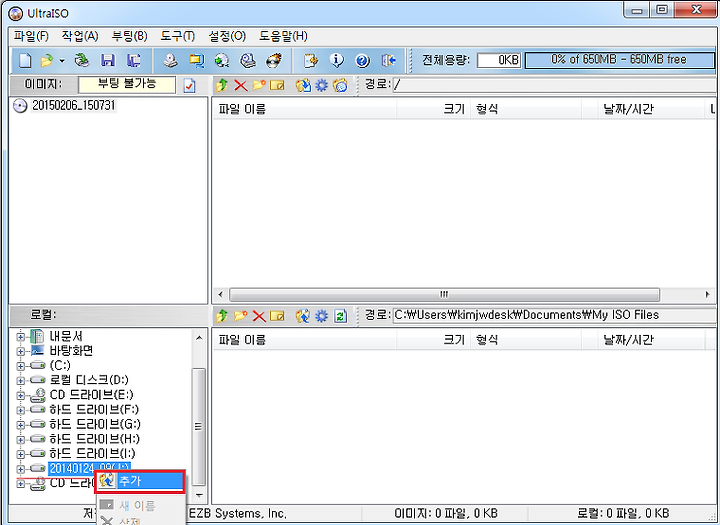Expand the 로컬 디스크(D:) node
720x525 pixels.
[20, 381]
